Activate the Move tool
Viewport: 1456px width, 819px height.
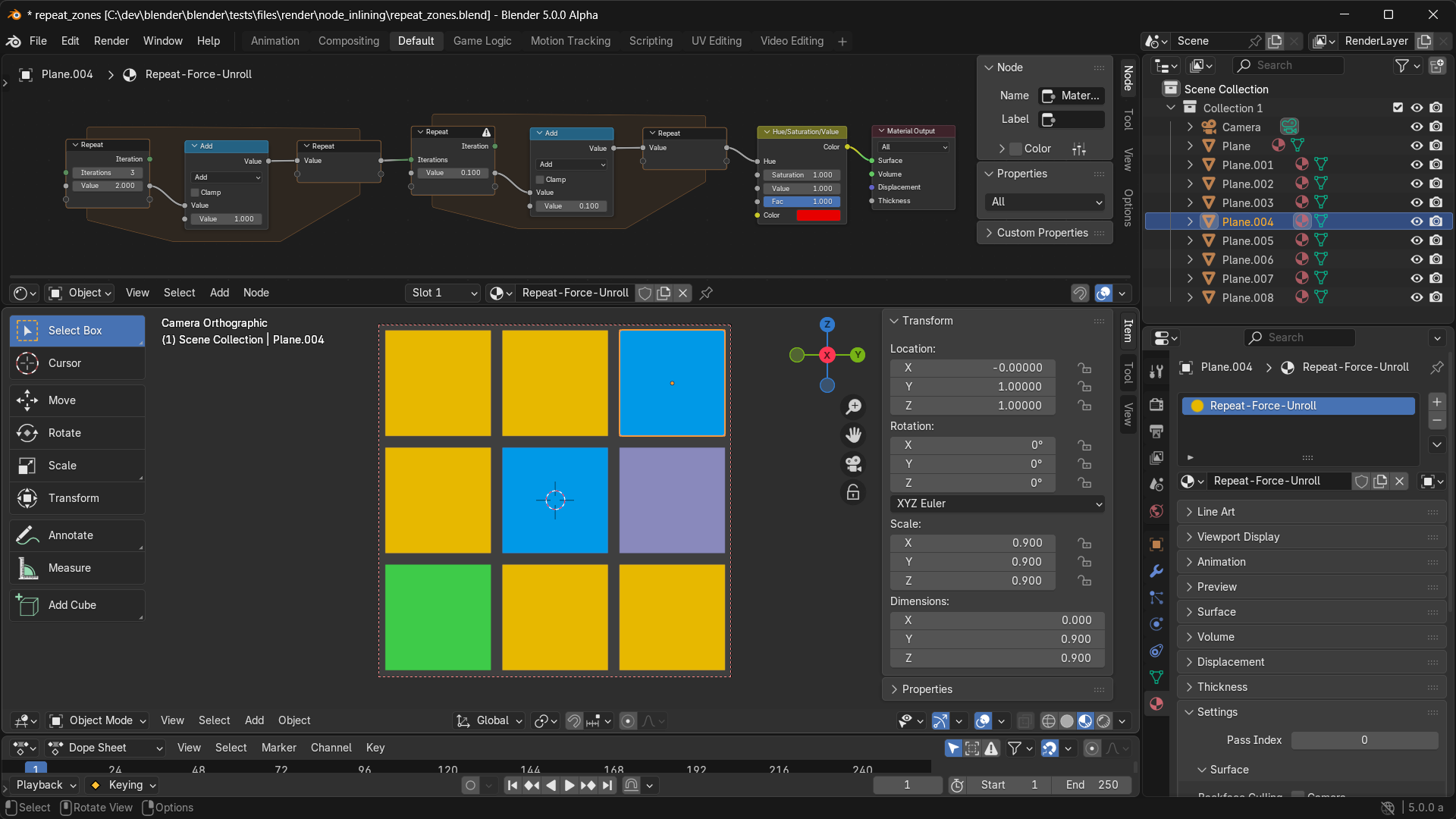coord(77,400)
